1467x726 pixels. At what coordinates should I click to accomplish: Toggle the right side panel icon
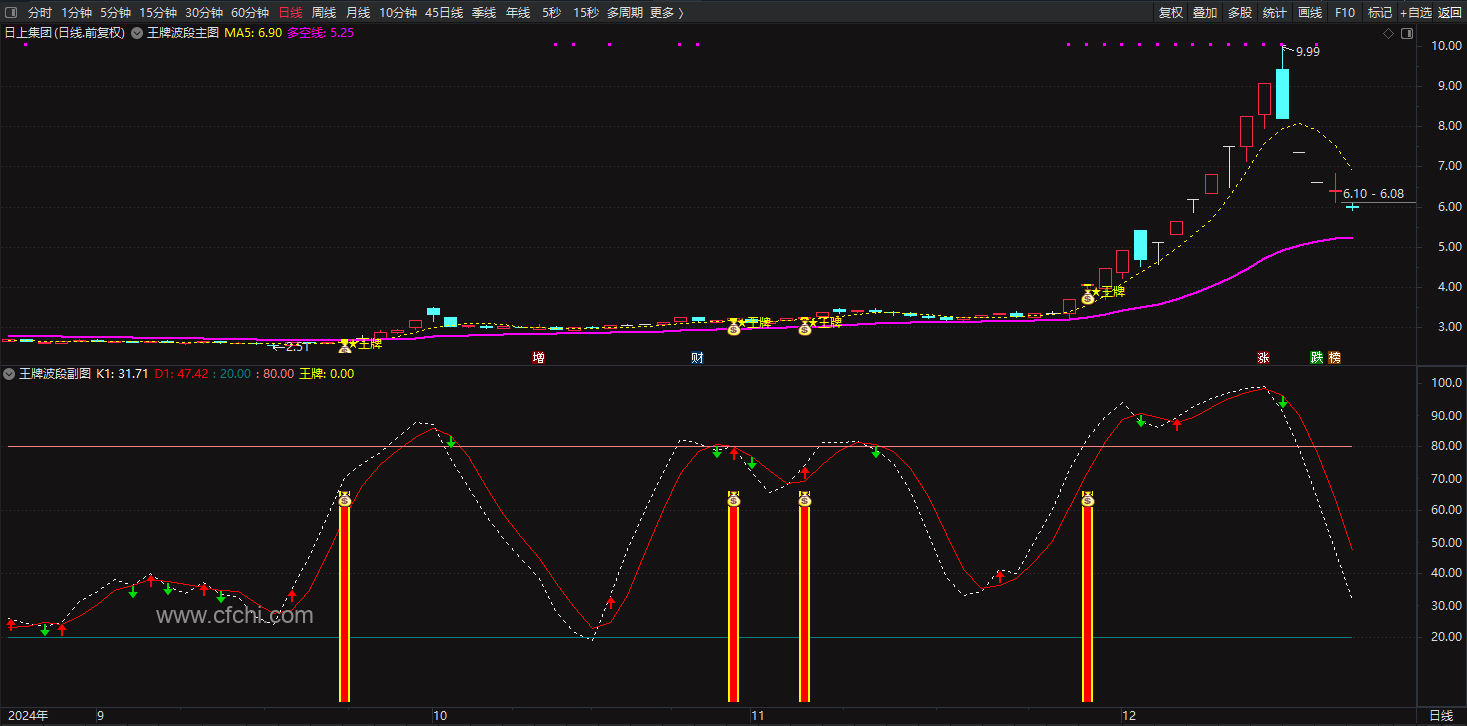pos(1407,33)
